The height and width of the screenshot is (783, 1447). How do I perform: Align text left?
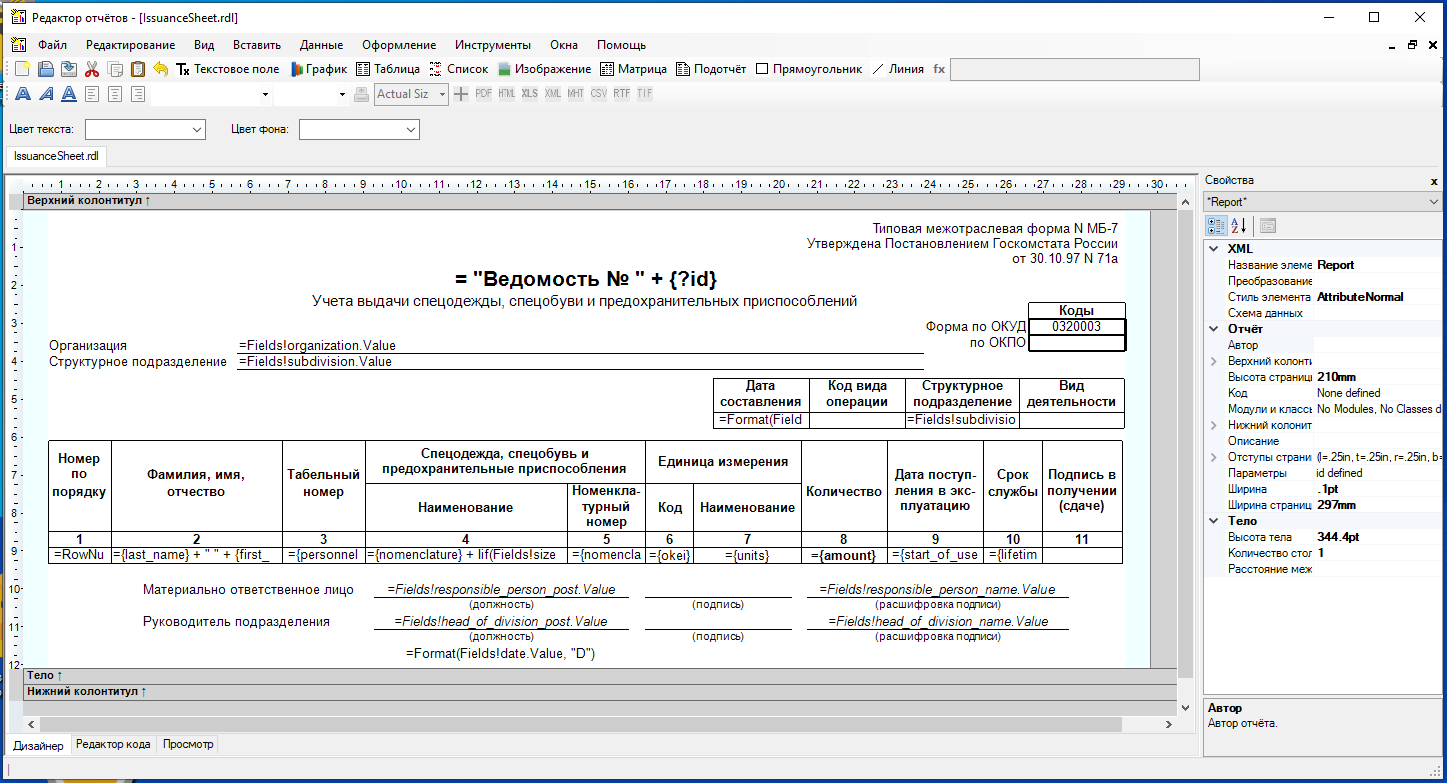[x=92, y=94]
